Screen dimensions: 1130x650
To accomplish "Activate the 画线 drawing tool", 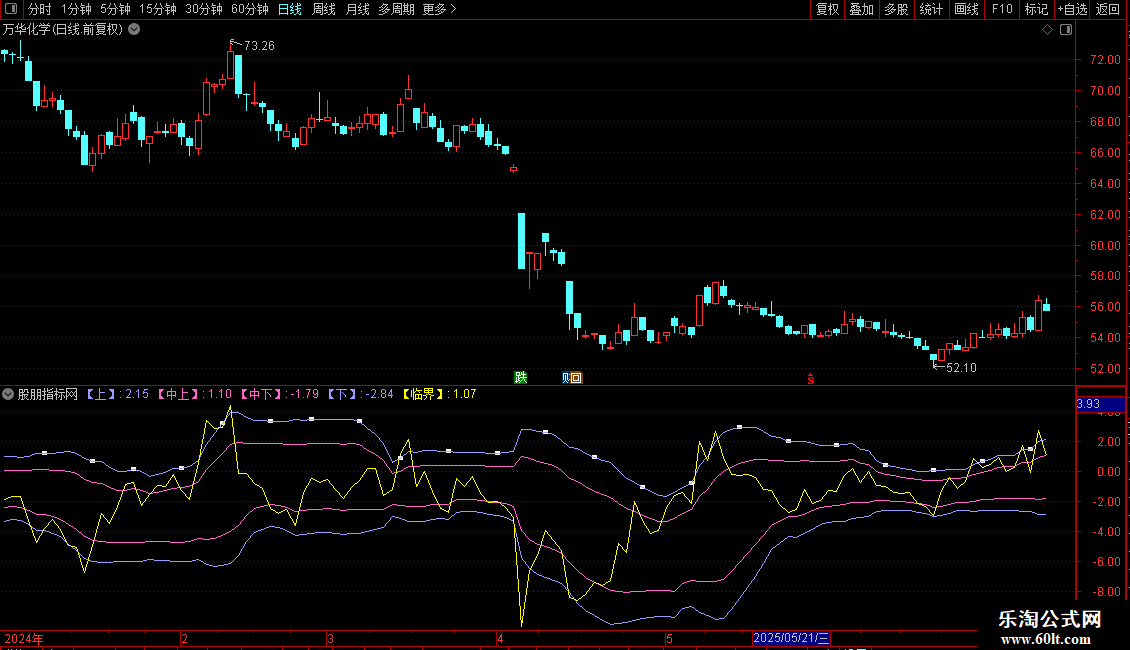I will 966,9.
